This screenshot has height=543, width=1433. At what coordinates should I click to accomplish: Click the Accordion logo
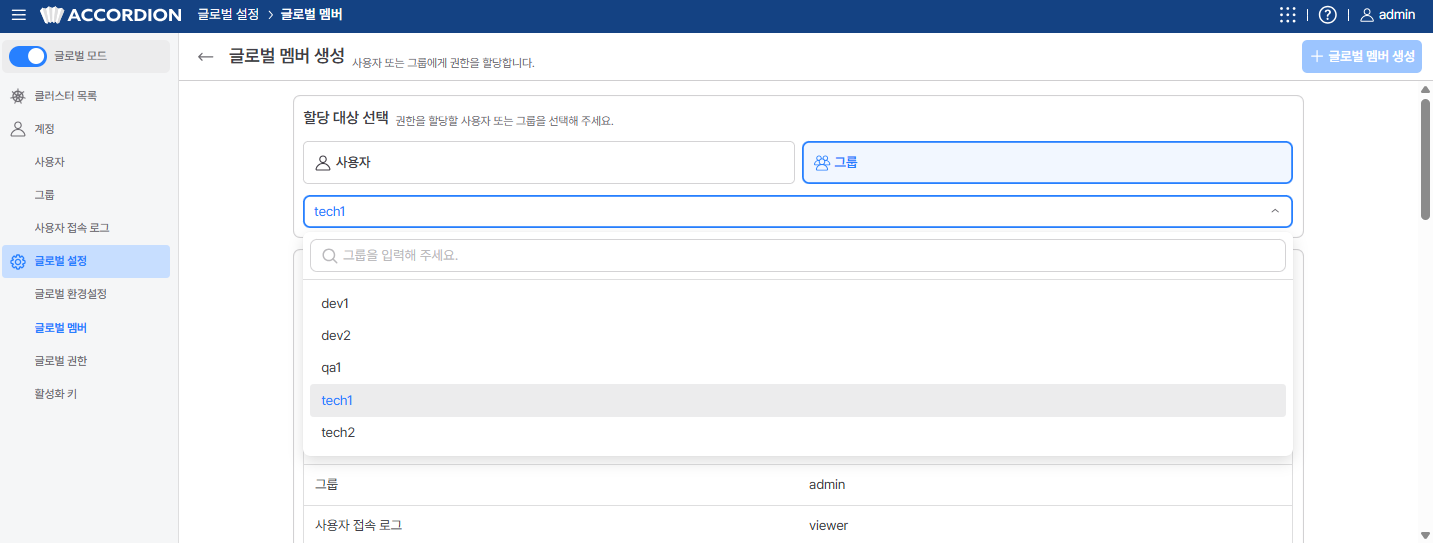(111, 15)
